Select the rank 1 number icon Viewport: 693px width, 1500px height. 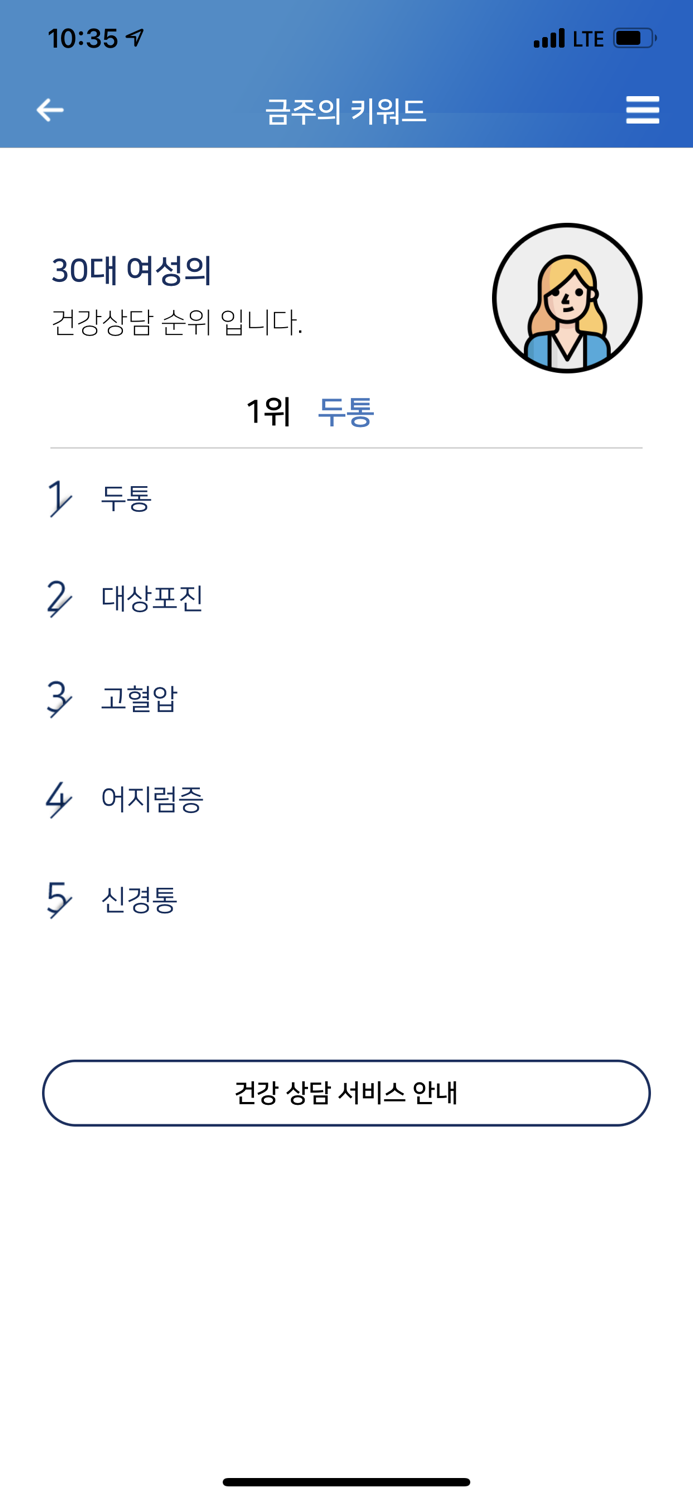point(58,497)
